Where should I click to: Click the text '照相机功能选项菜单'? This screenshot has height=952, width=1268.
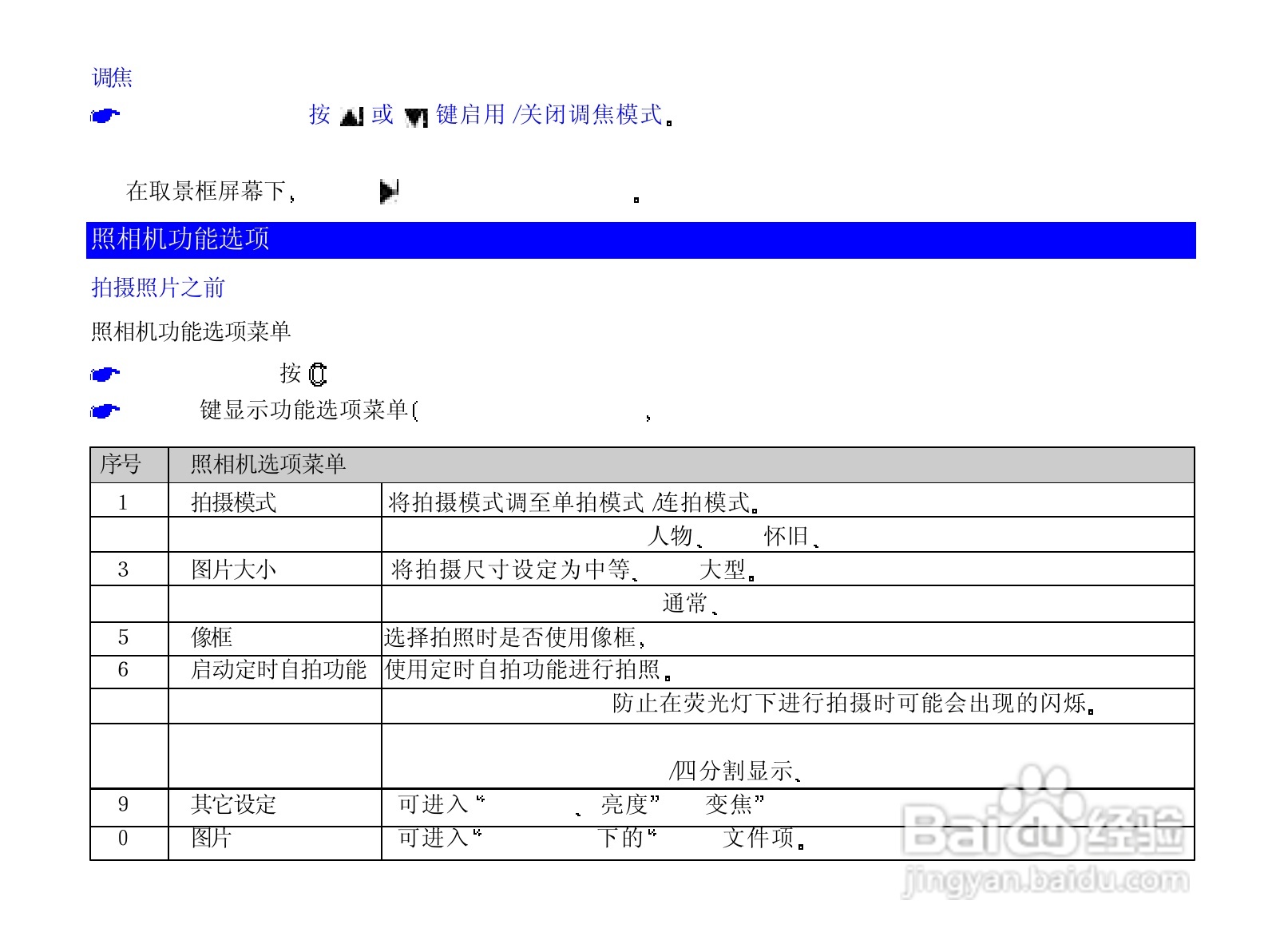coord(191,331)
